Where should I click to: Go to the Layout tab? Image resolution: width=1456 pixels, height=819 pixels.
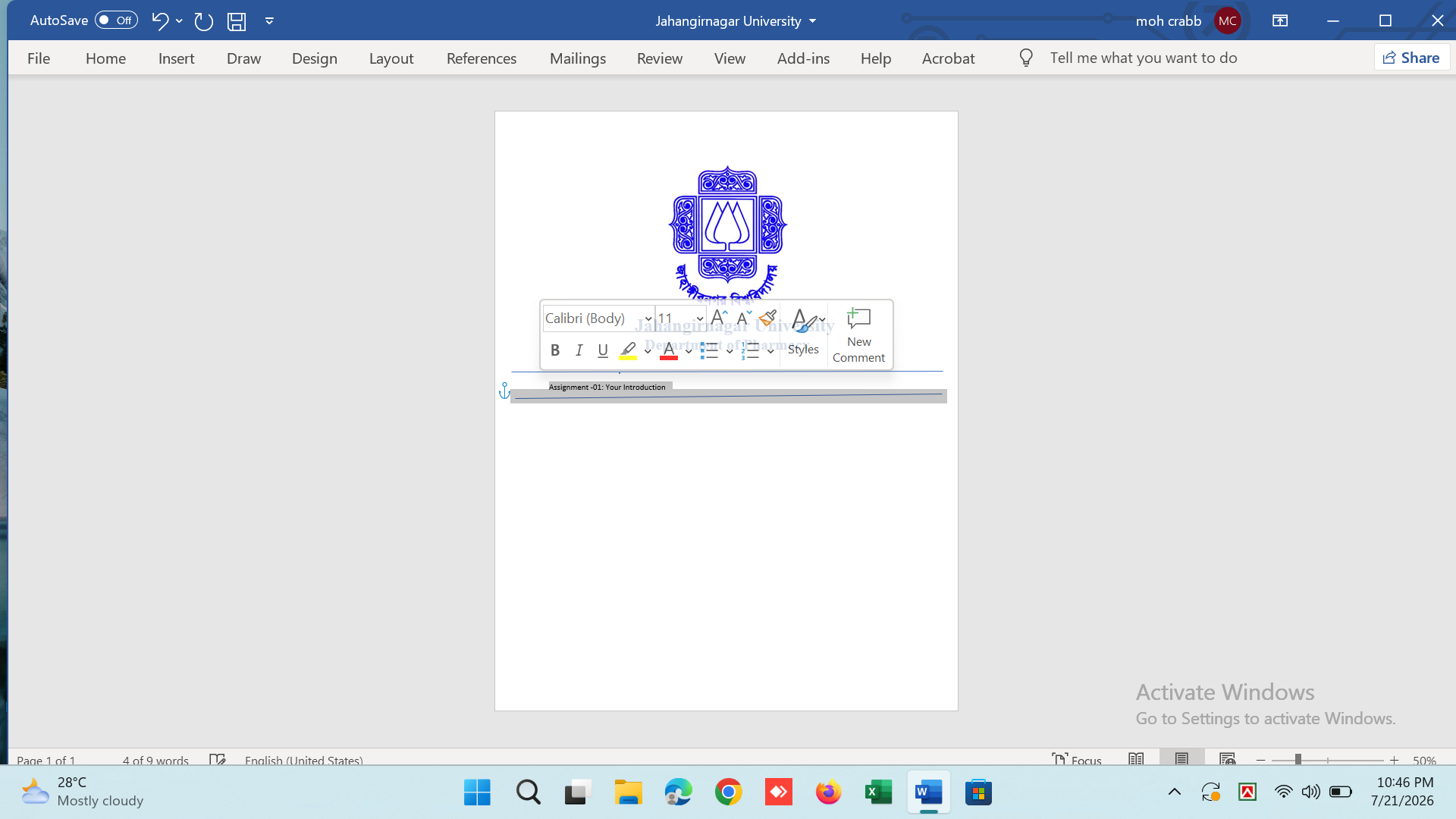coord(391,58)
